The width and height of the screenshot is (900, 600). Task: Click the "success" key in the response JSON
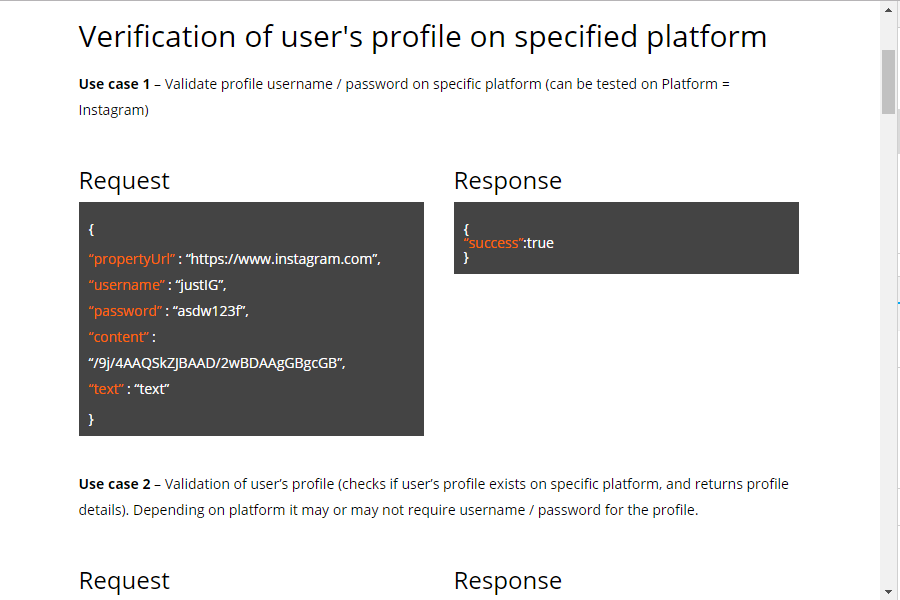tap(492, 243)
